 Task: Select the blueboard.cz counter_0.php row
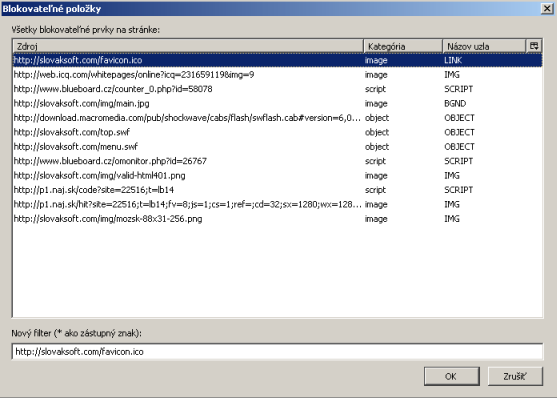[277, 89]
